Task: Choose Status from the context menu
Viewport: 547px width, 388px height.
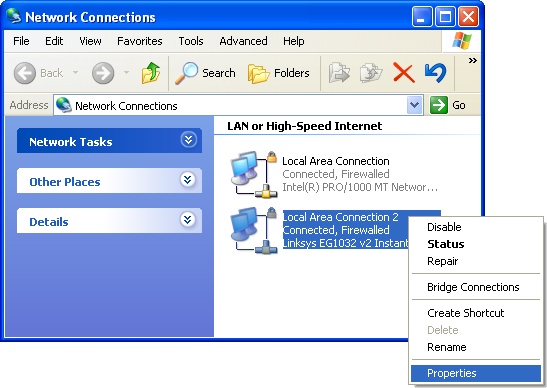Action: pos(476,244)
